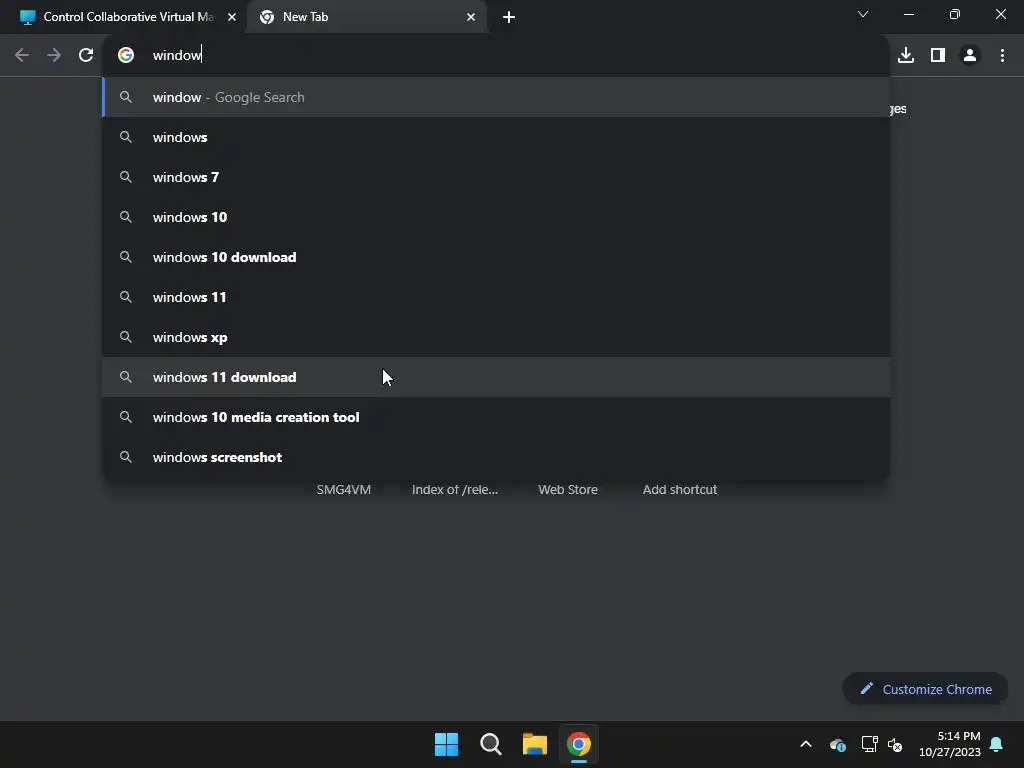1024x768 pixels.
Task: Open File Explorer from the taskbar
Action: tap(535, 744)
